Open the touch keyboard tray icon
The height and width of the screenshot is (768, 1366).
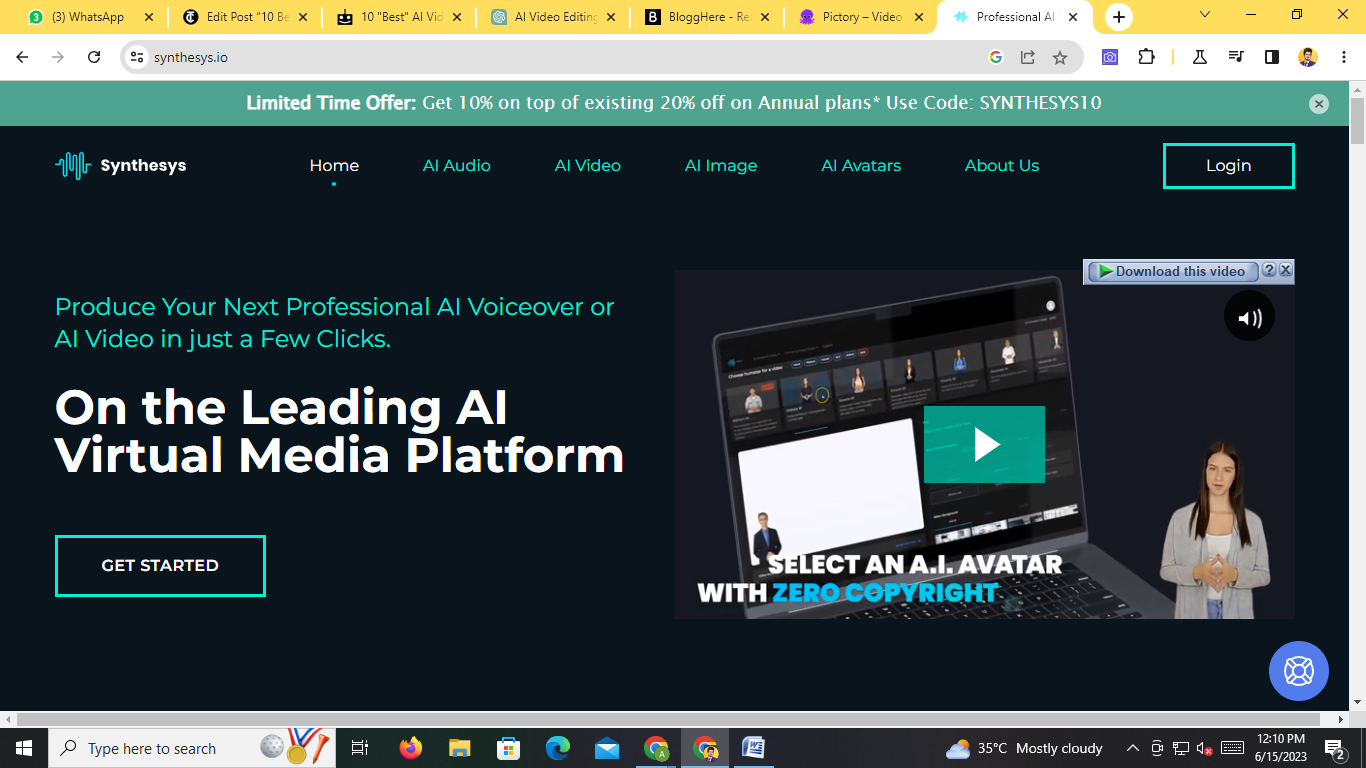1233,748
